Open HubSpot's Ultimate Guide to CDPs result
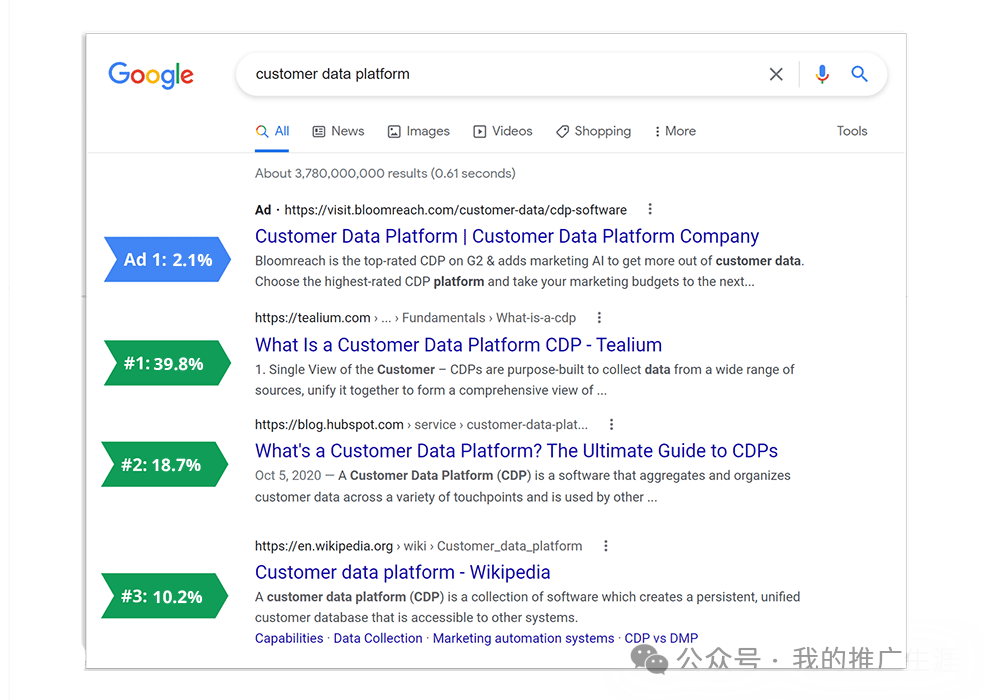Image resolution: width=990 pixels, height=700 pixels. tap(516, 451)
